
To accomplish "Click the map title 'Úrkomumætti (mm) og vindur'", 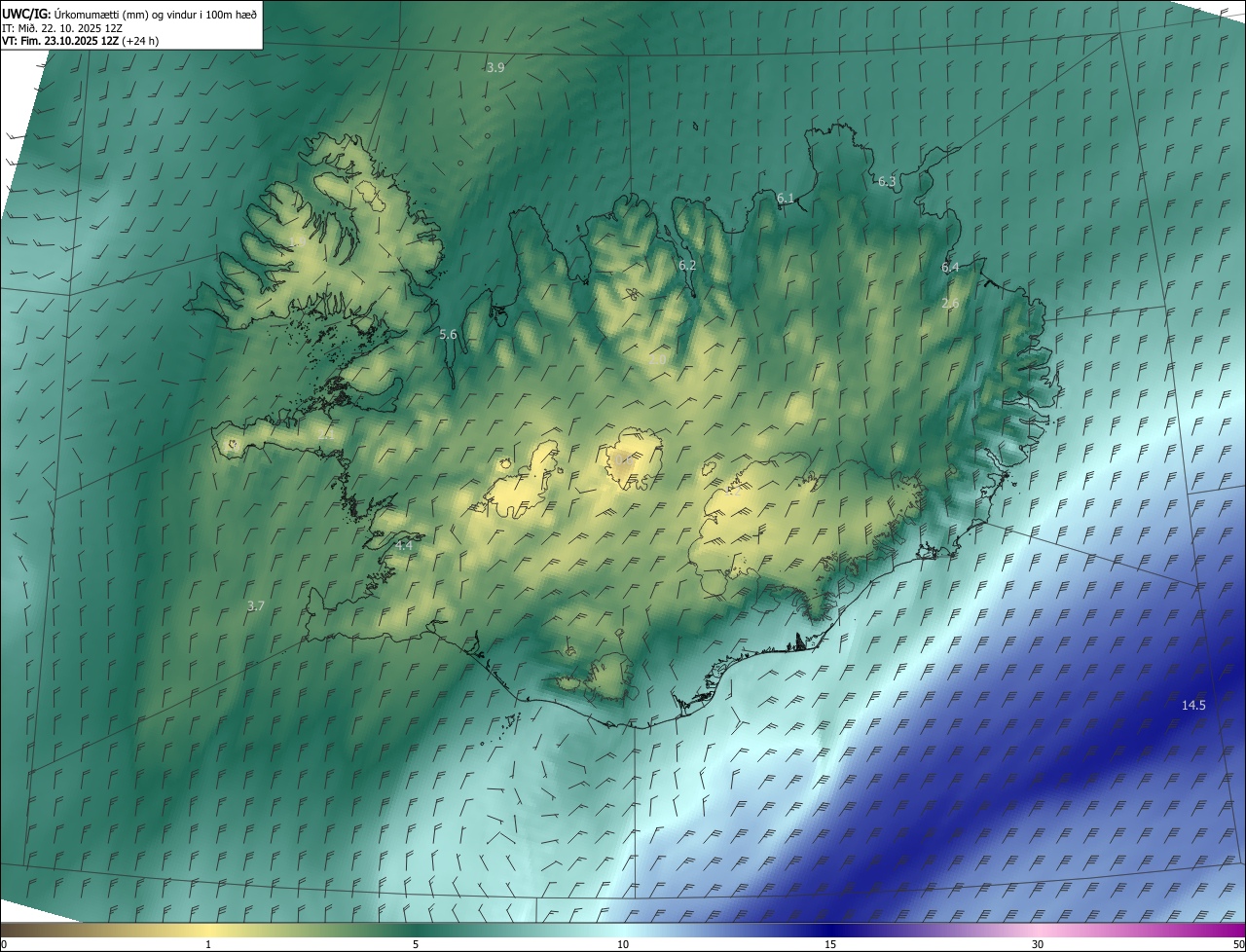I will pos(155,14).
